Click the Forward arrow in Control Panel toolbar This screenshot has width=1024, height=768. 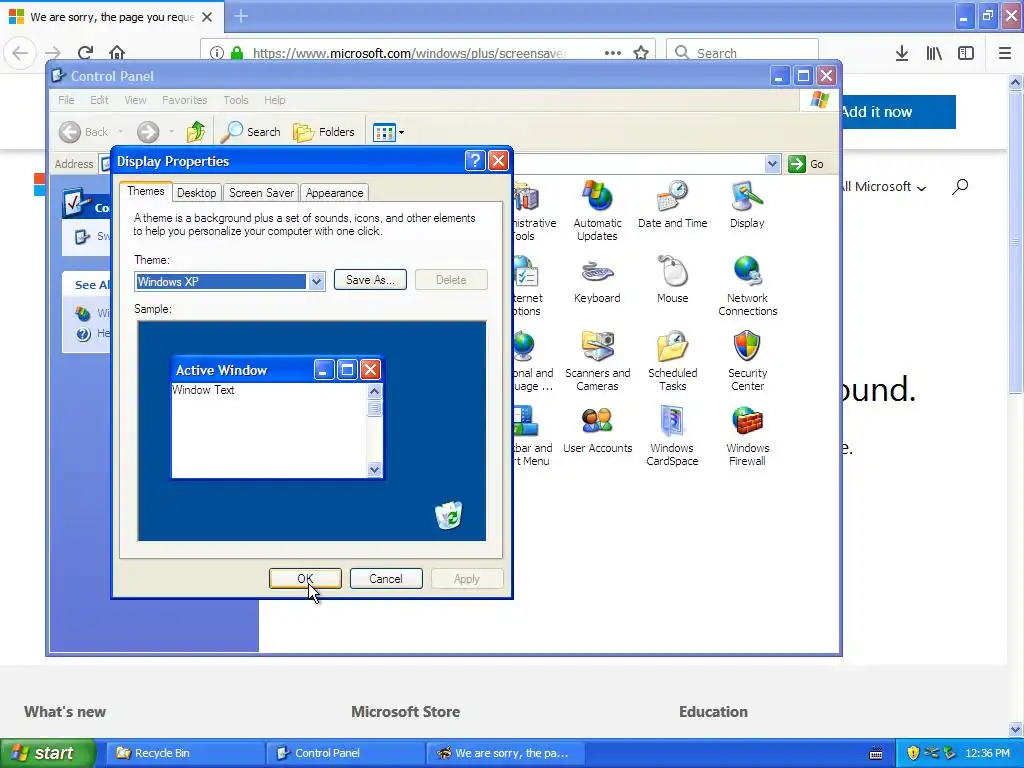(148, 132)
